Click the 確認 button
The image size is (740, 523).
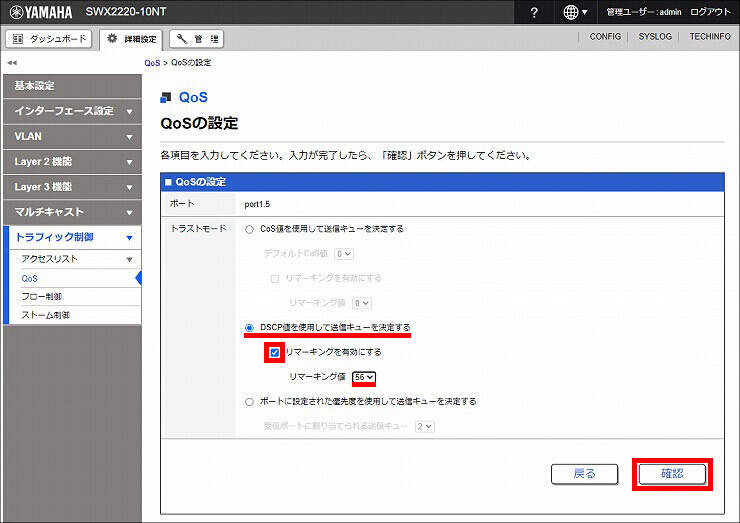pos(672,474)
